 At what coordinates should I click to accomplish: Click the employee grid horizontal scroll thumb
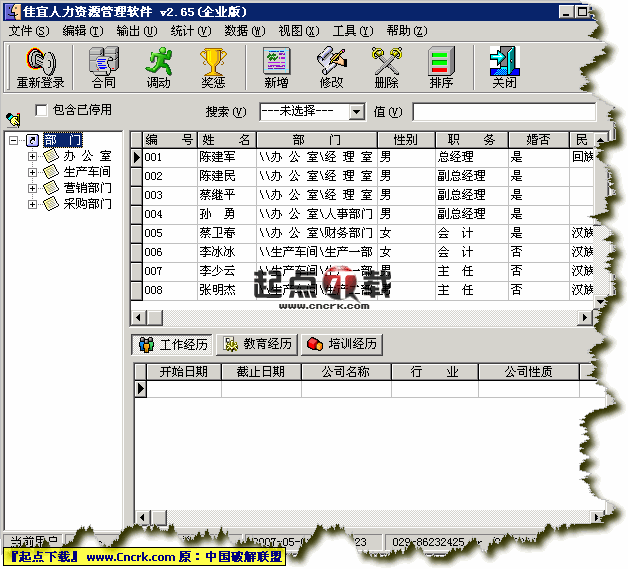[155, 318]
